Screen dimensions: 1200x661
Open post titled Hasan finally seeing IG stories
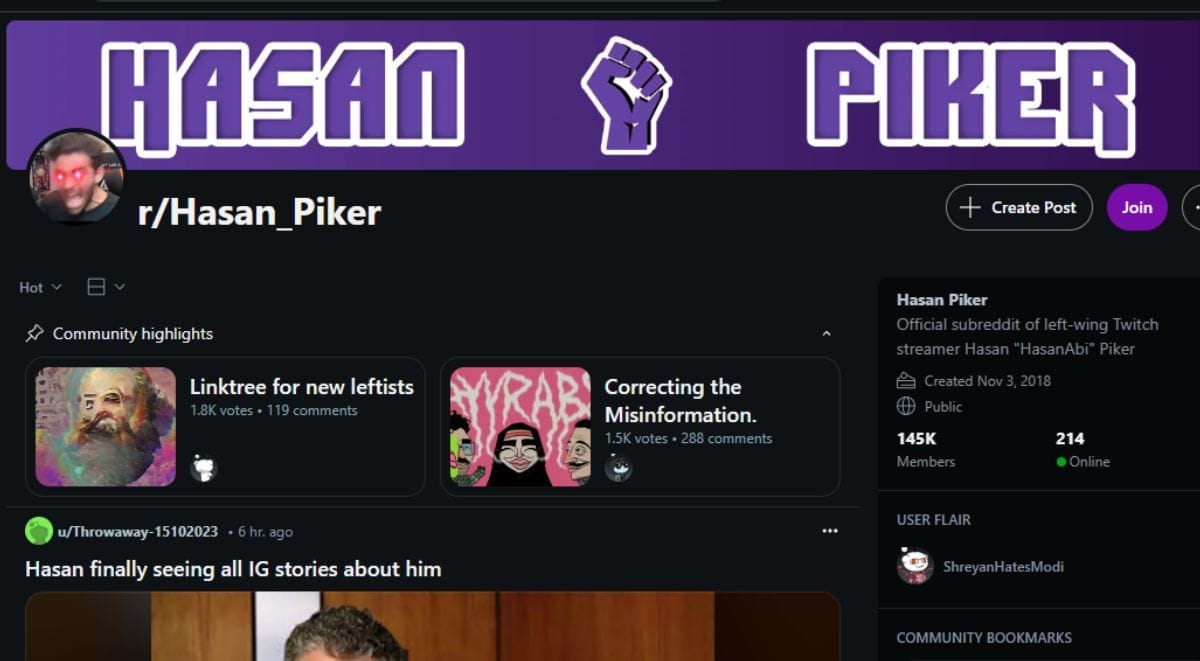[233, 569]
